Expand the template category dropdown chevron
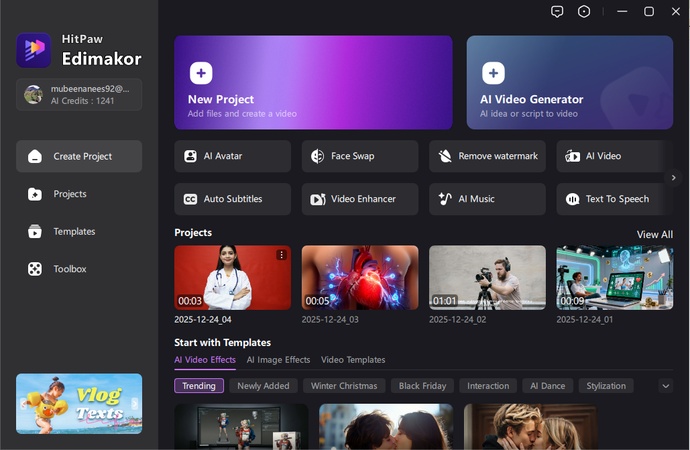 (666, 386)
